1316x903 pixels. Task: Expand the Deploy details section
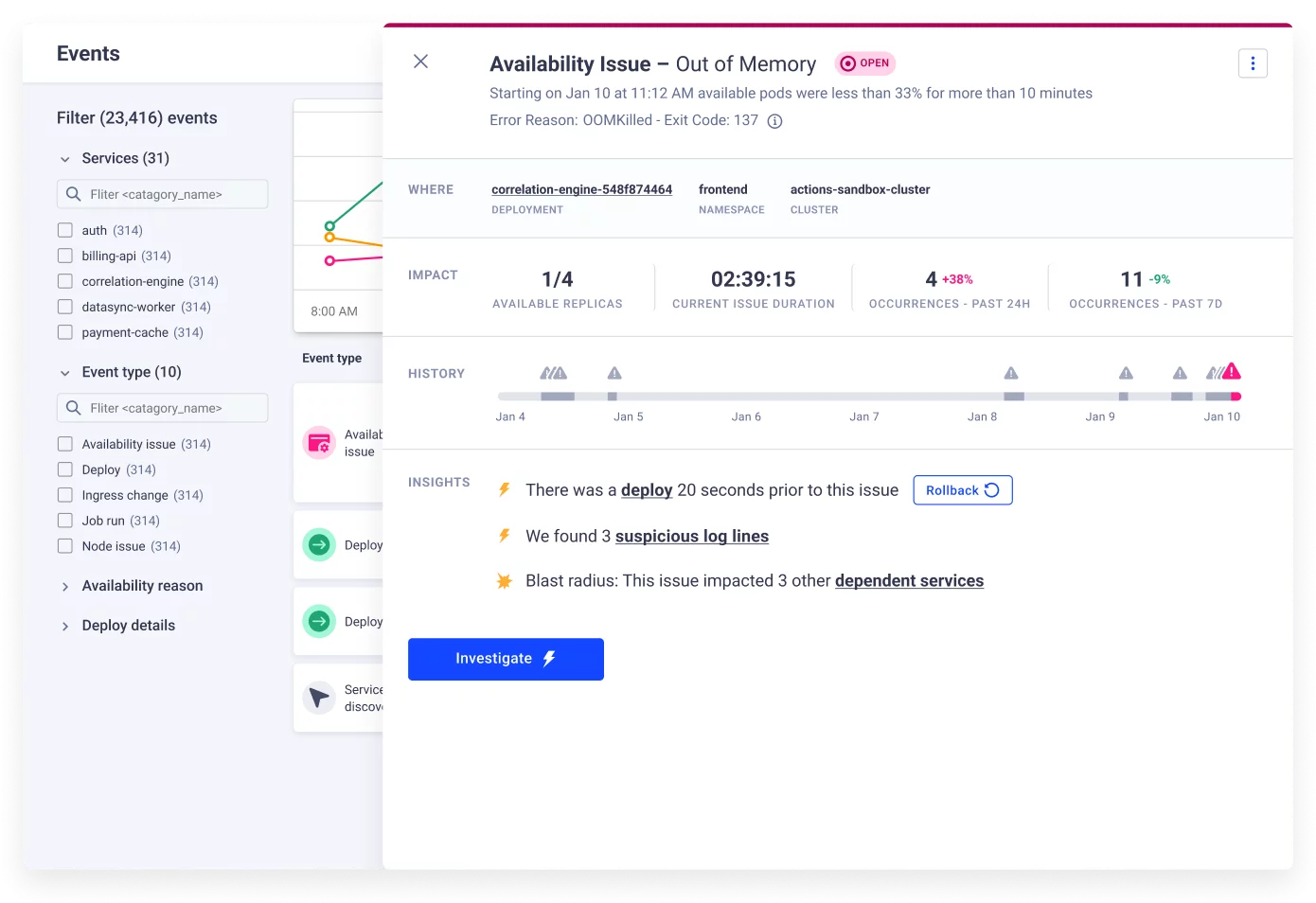coord(65,627)
